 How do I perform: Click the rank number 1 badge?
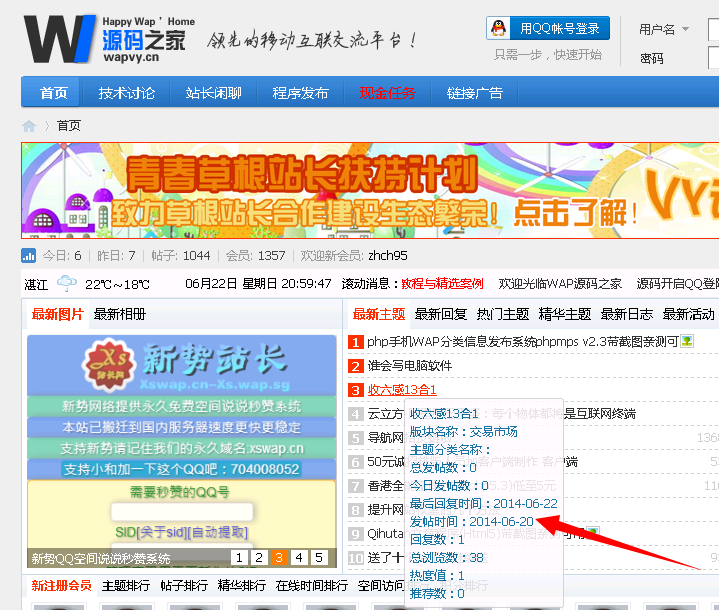click(x=355, y=342)
